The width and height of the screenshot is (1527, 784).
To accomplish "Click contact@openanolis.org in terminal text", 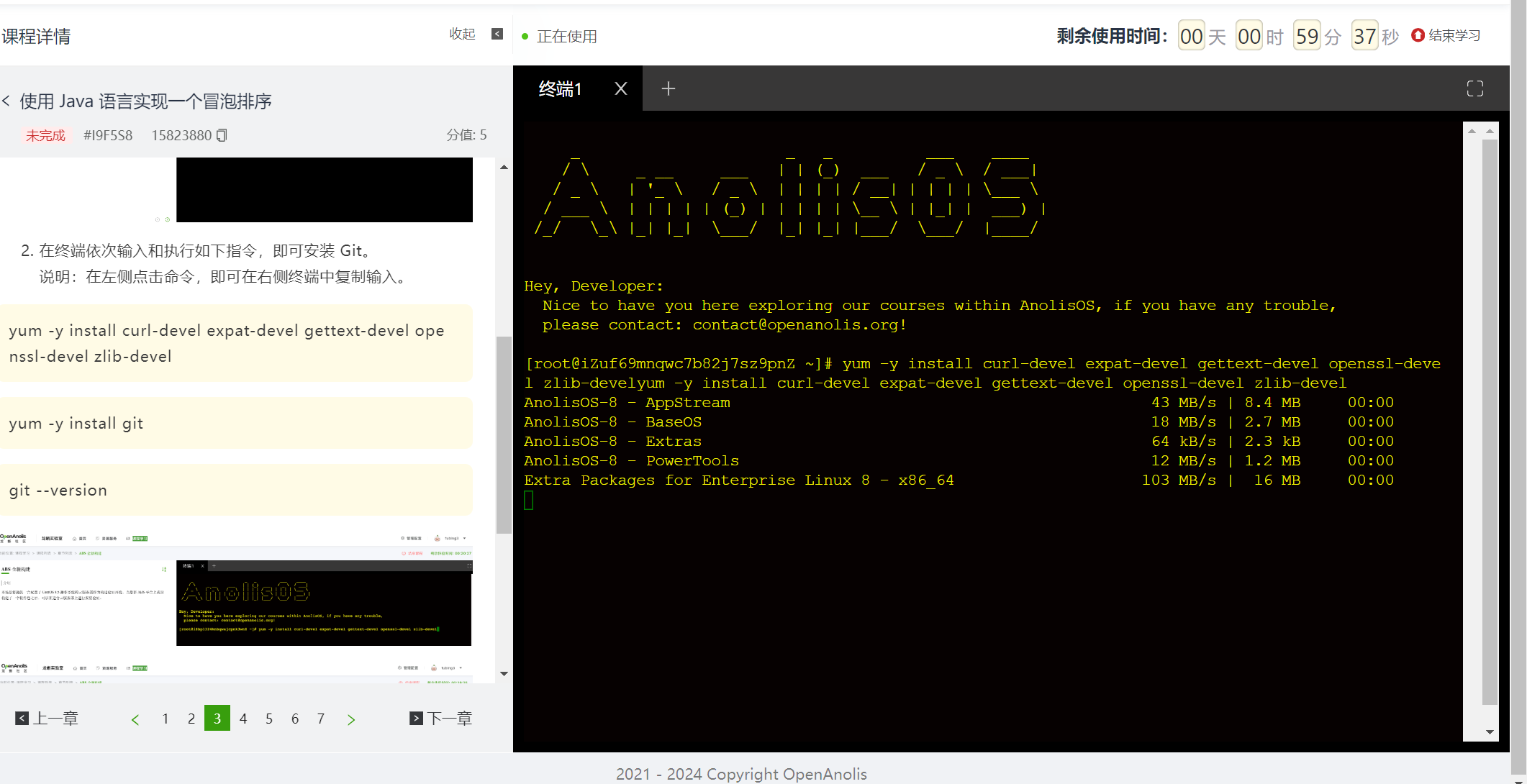I will pyautogui.click(x=795, y=325).
